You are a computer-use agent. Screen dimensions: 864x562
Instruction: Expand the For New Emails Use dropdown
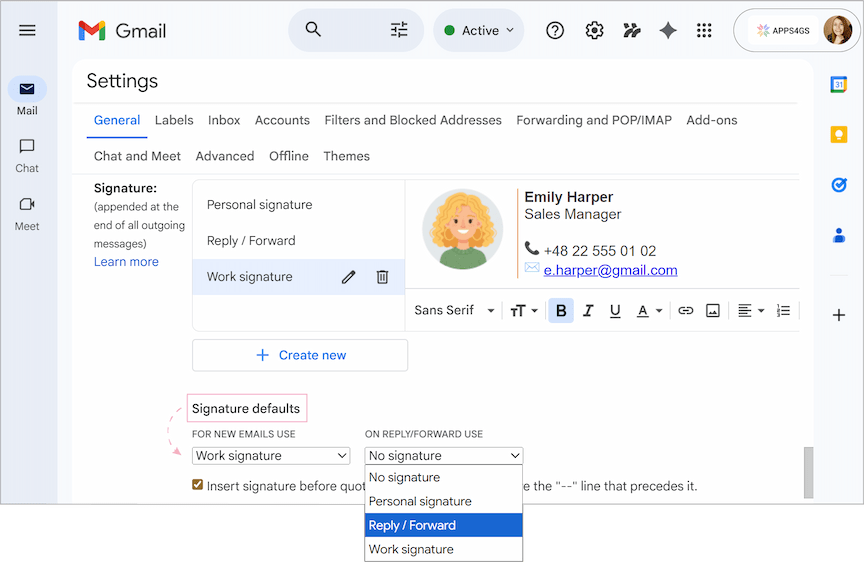pos(271,456)
